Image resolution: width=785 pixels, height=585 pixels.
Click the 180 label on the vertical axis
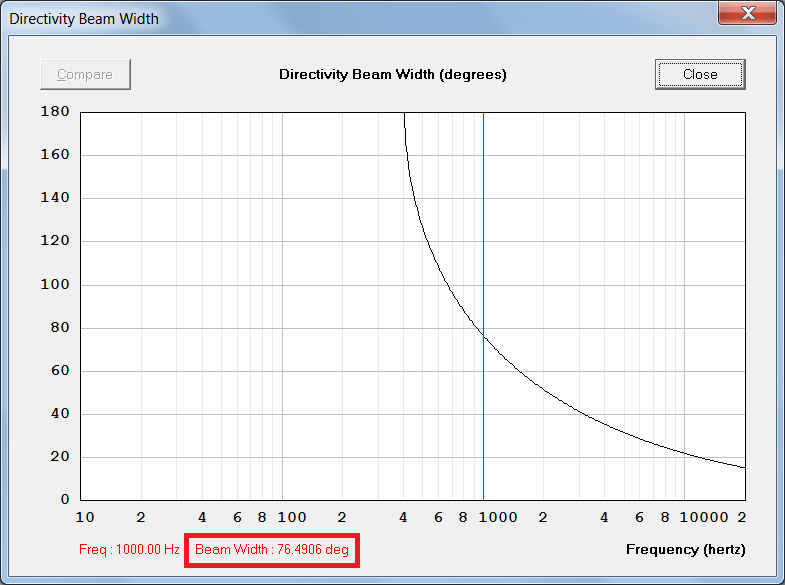pyautogui.click(x=55, y=111)
